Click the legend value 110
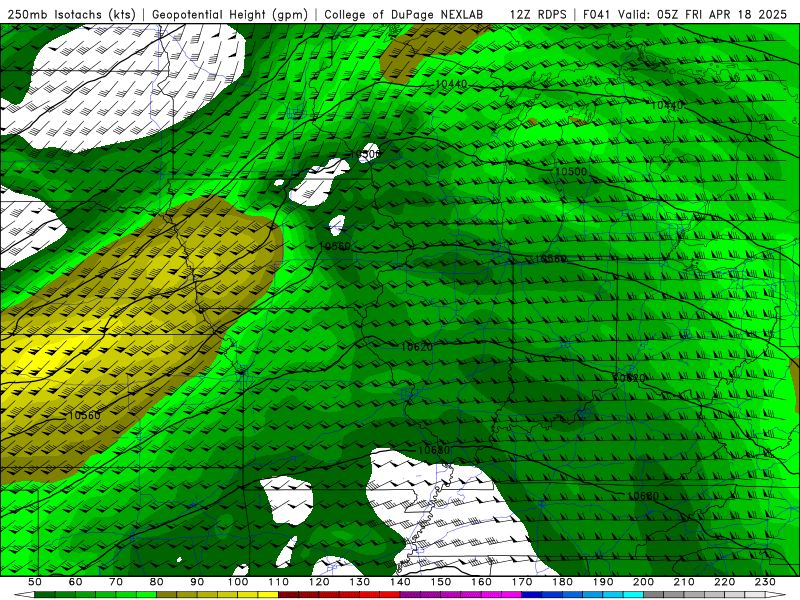Screen dimensions: 800x600 (279, 582)
